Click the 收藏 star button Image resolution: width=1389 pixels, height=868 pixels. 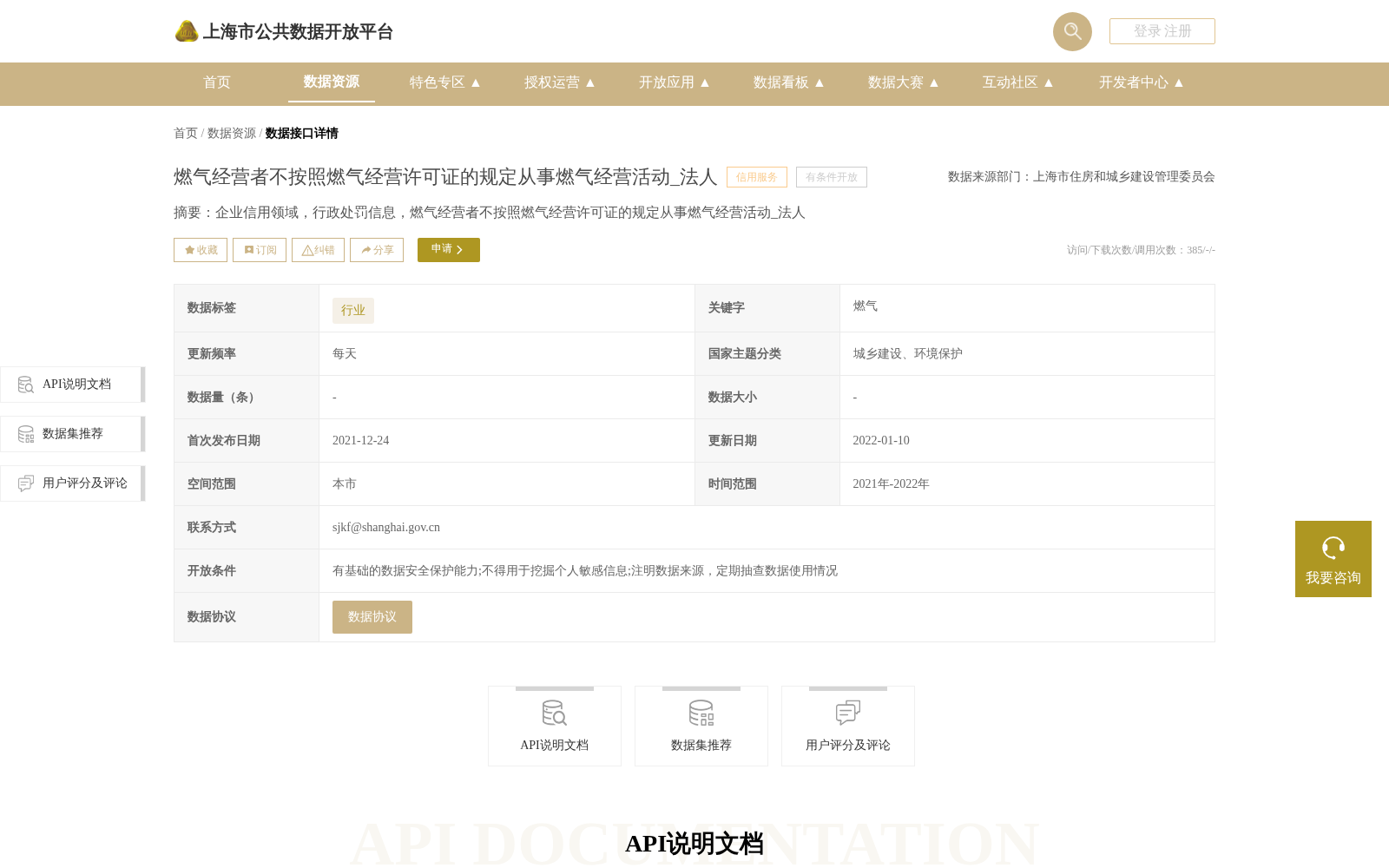(x=201, y=250)
